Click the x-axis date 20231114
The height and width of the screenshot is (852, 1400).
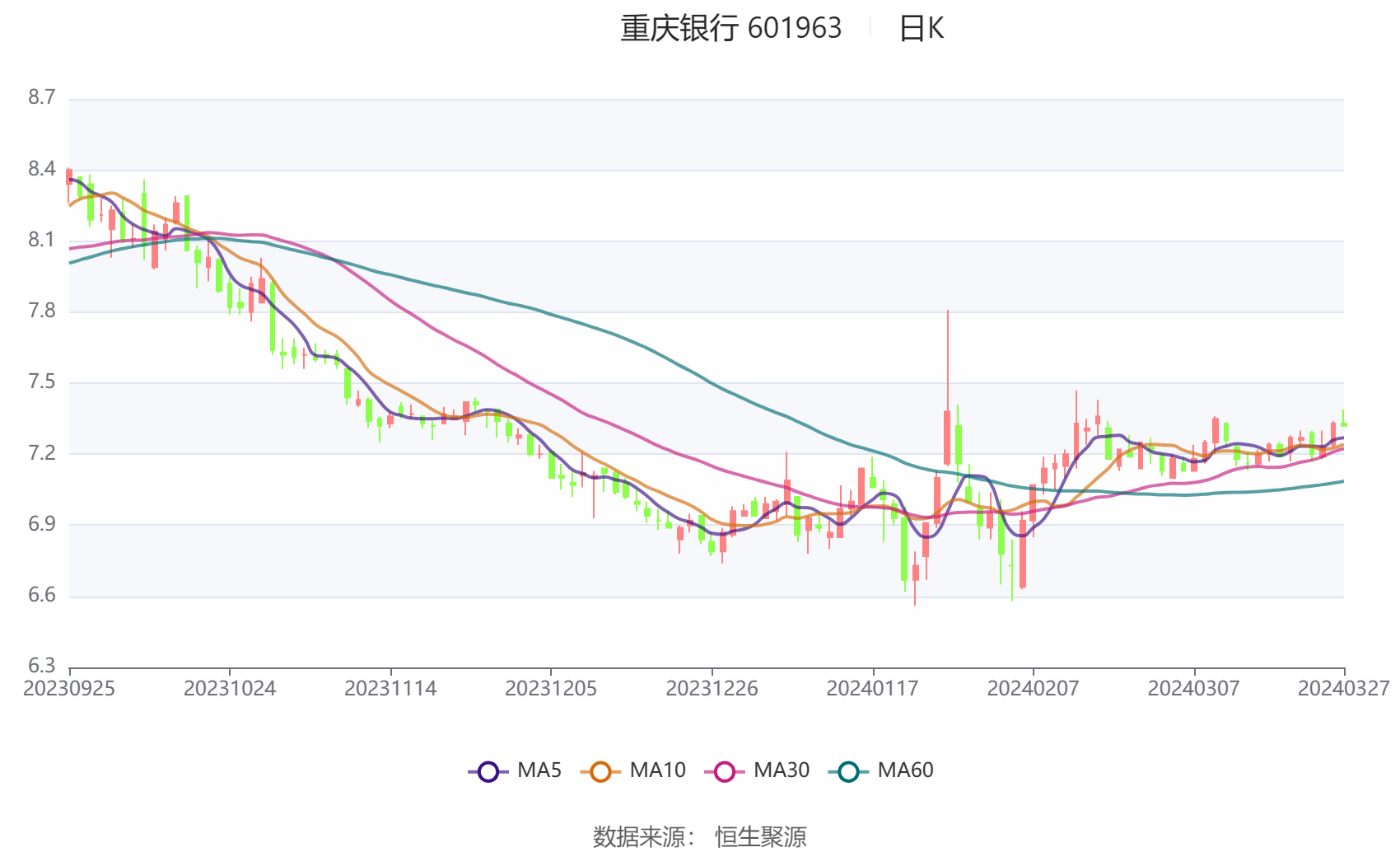pyautogui.click(x=390, y=689)
